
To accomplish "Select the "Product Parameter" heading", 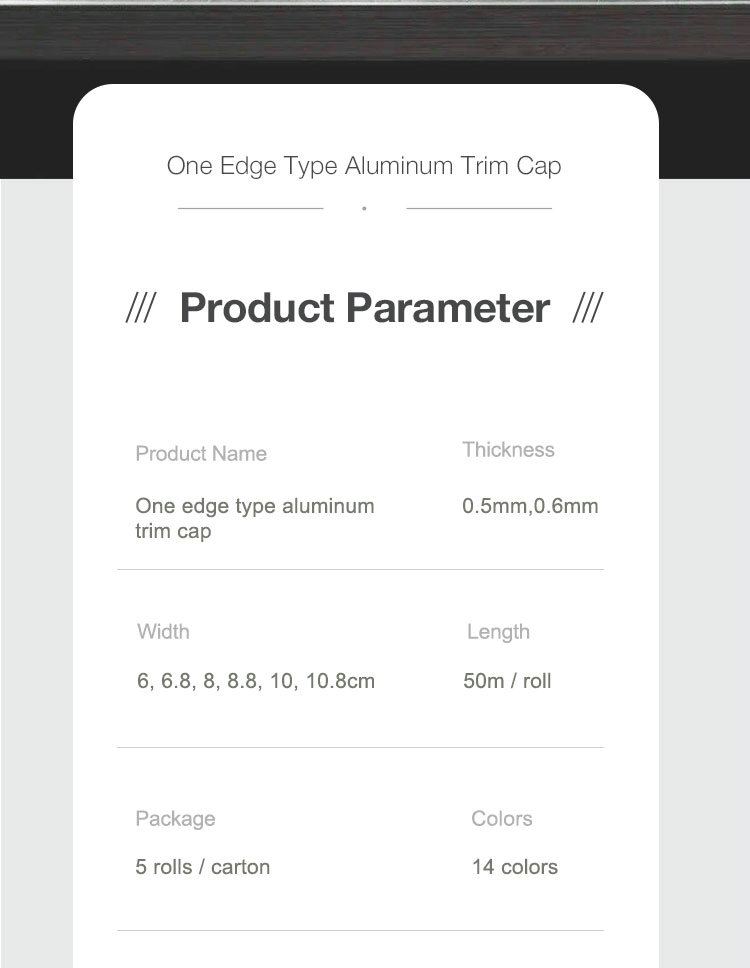I will (364, 308).
